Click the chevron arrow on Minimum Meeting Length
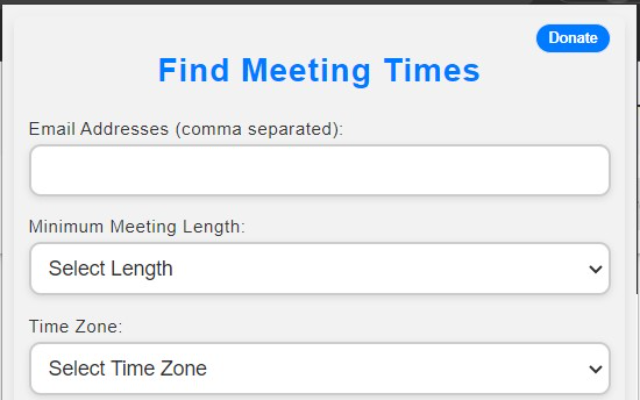This screenshot has width=640, height=400. point(595,269)
